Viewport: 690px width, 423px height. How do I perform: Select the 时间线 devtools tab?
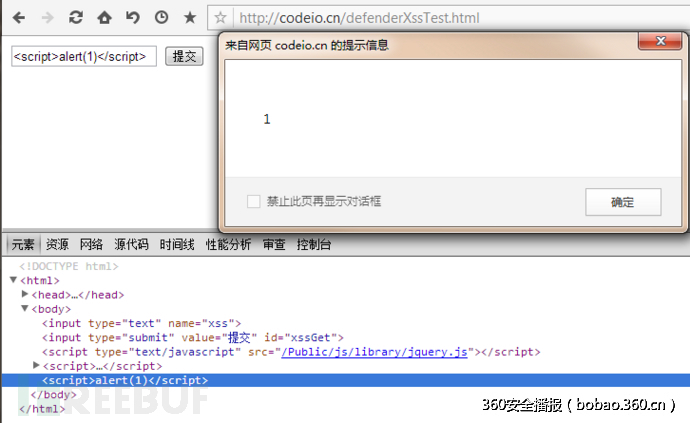coord(177,244)
